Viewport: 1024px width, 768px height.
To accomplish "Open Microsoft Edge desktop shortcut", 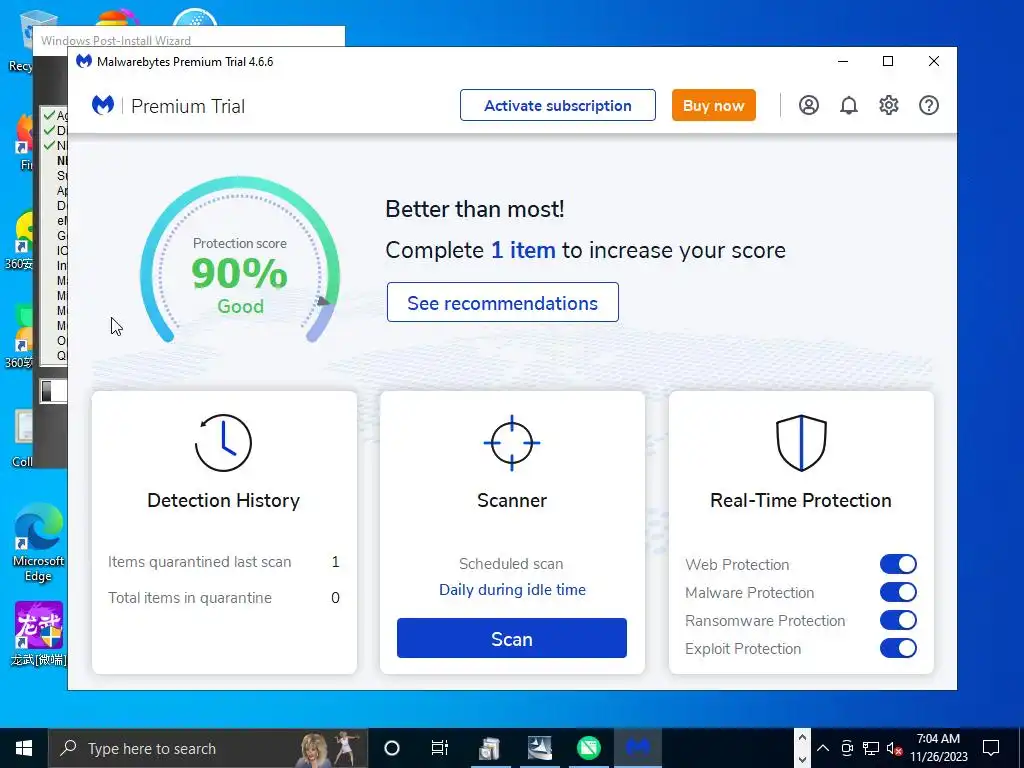I will (38, 543).
